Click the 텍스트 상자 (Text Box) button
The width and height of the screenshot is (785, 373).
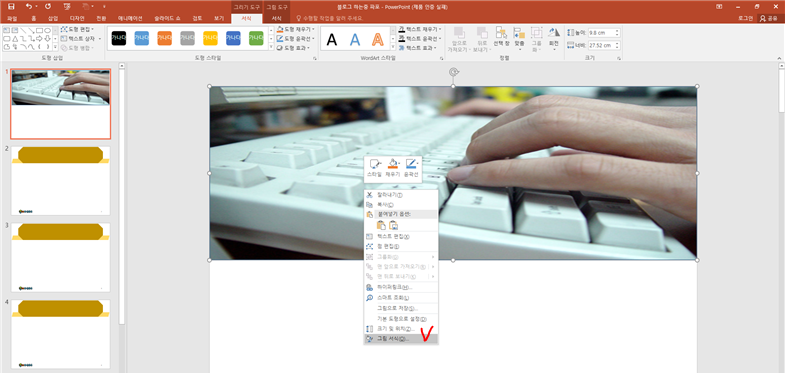tap(81, 39)
